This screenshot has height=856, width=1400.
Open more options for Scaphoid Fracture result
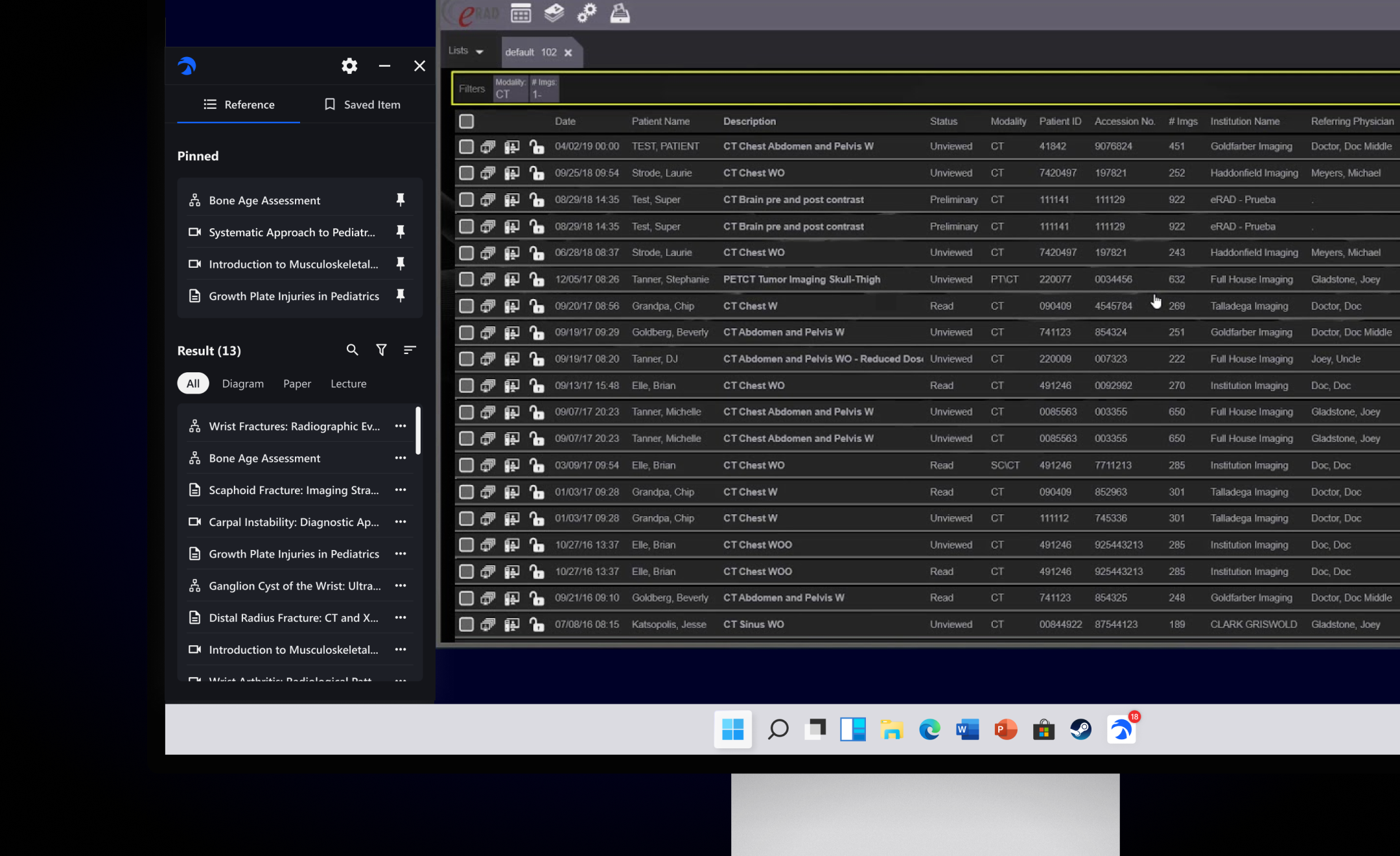click(401, 490)
